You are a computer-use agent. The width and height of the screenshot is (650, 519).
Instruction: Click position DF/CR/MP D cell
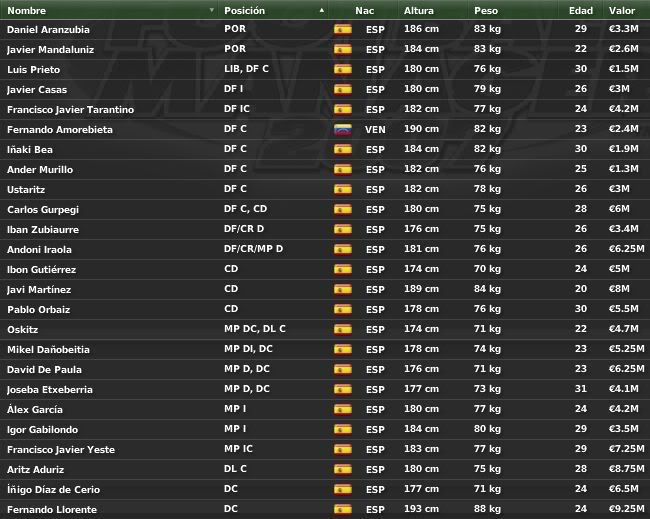tap(253, 249)
